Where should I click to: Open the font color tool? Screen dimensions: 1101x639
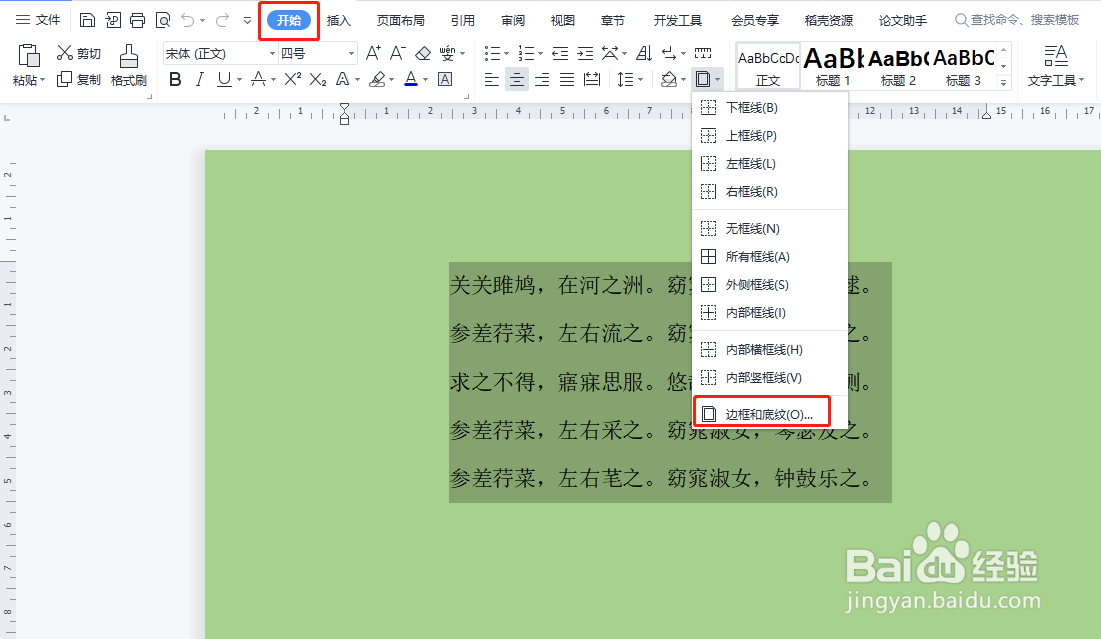pos(411,78)
